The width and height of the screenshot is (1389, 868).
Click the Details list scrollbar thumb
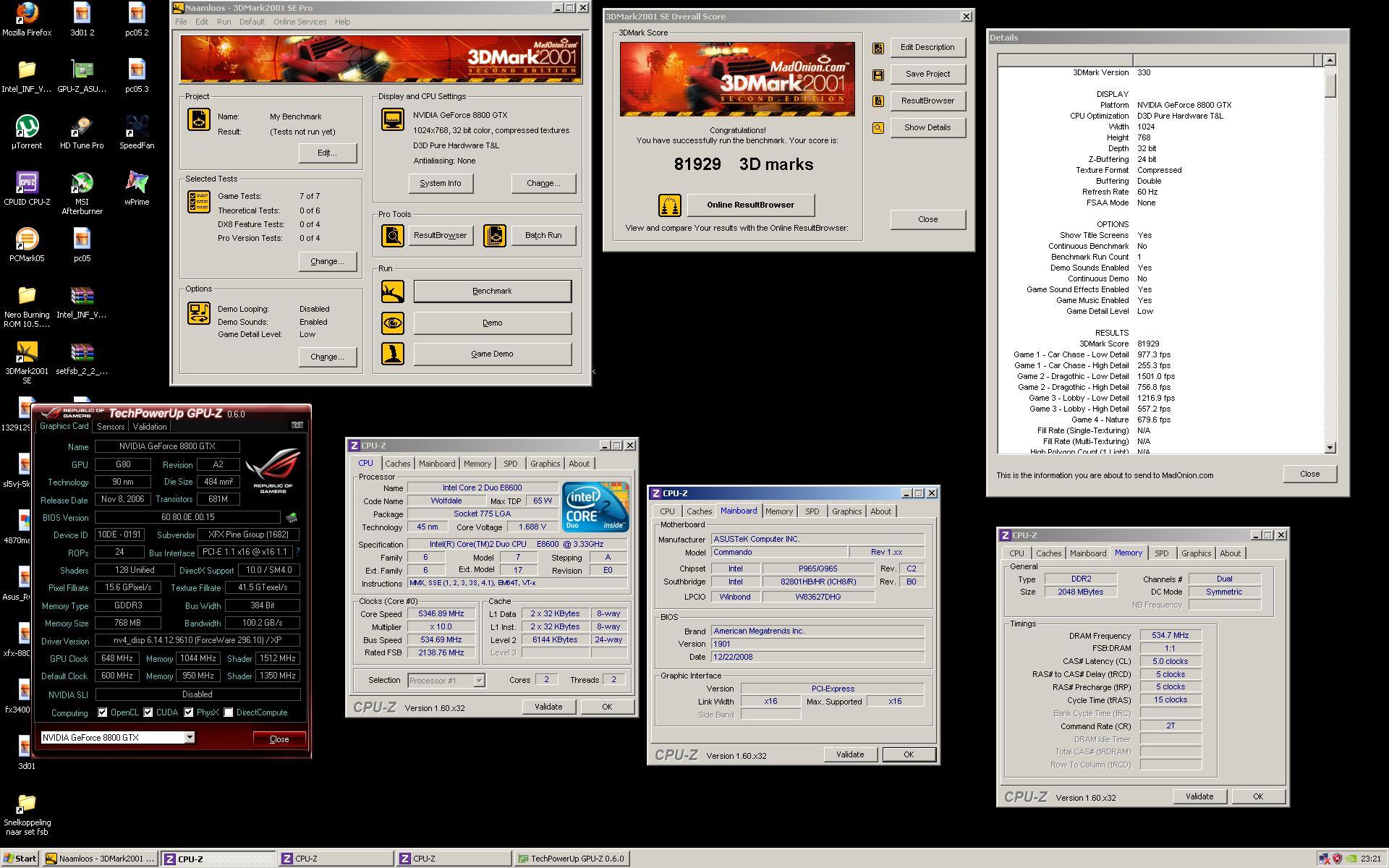(x=1330, y=84)
